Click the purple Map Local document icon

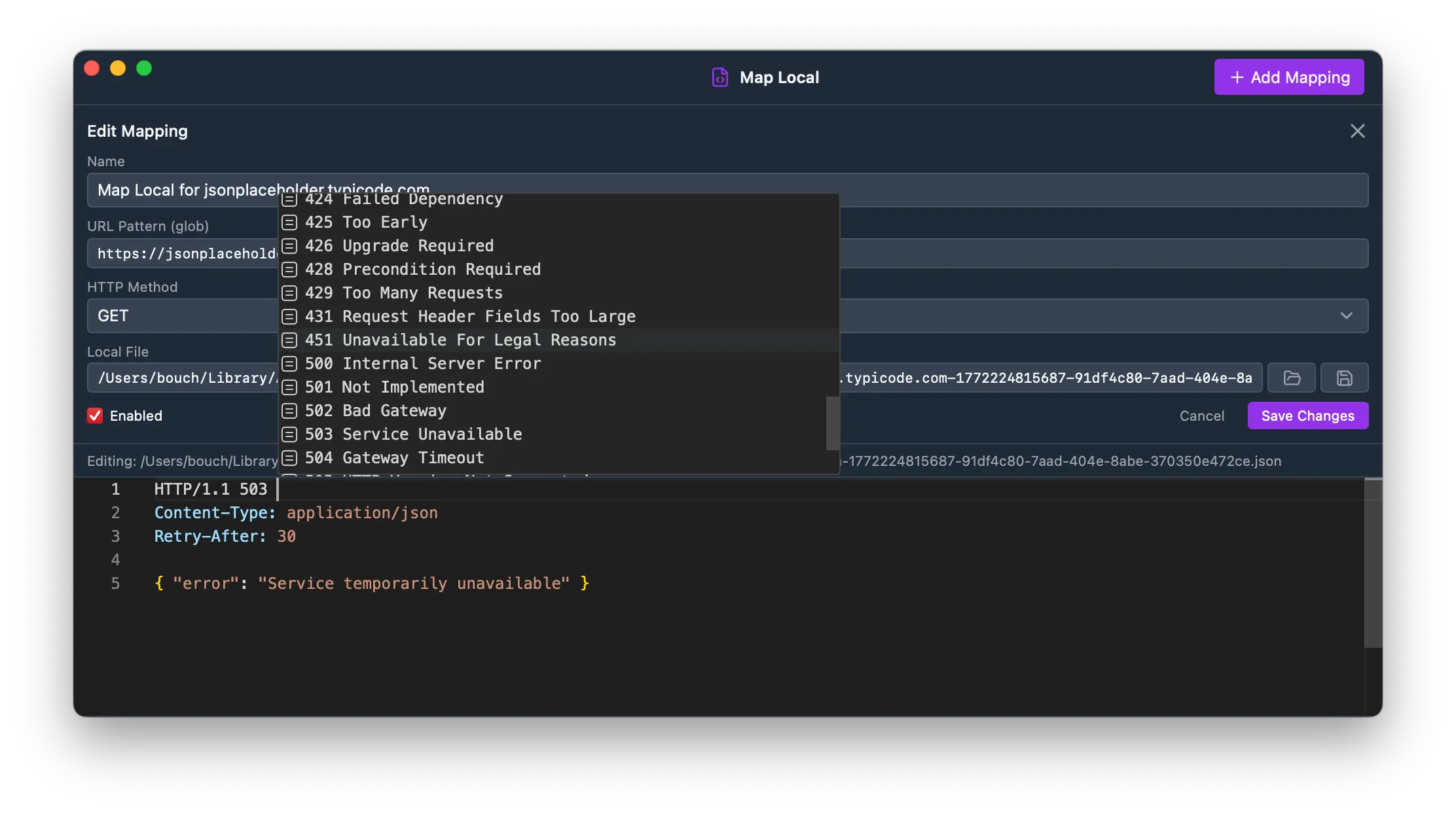point(719,77)
